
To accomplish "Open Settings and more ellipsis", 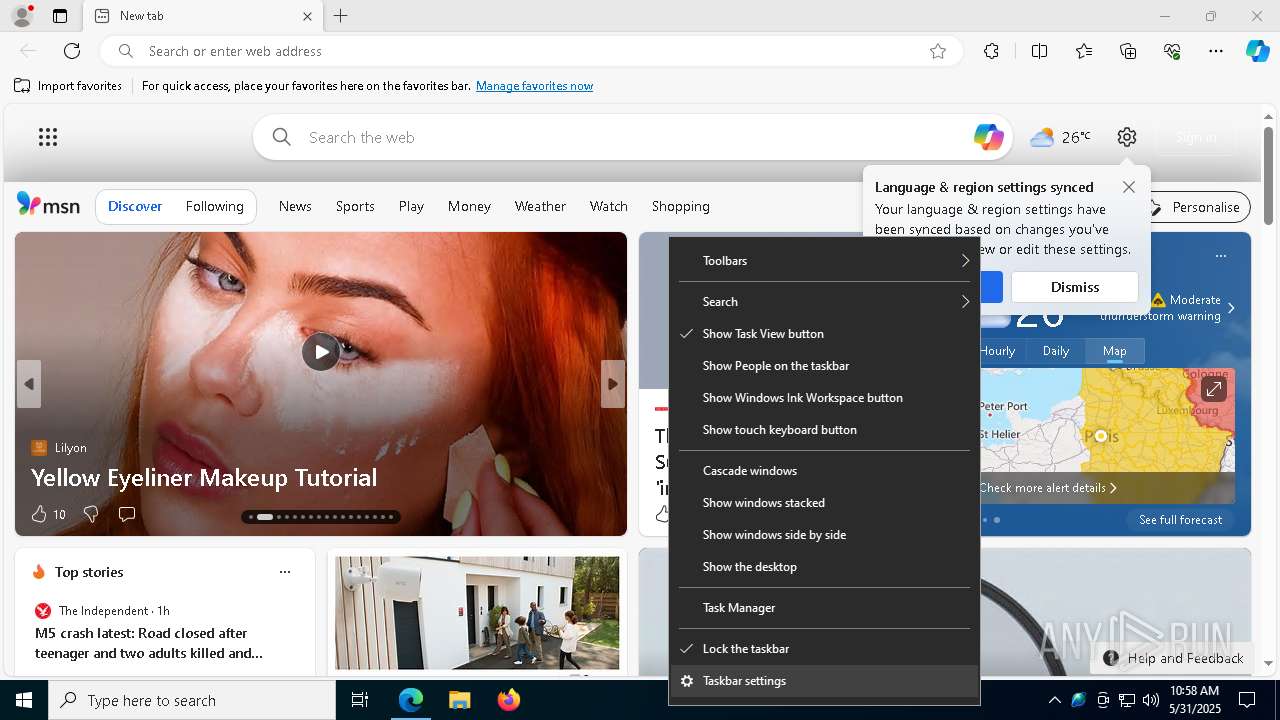I will tap(1216, 51).
